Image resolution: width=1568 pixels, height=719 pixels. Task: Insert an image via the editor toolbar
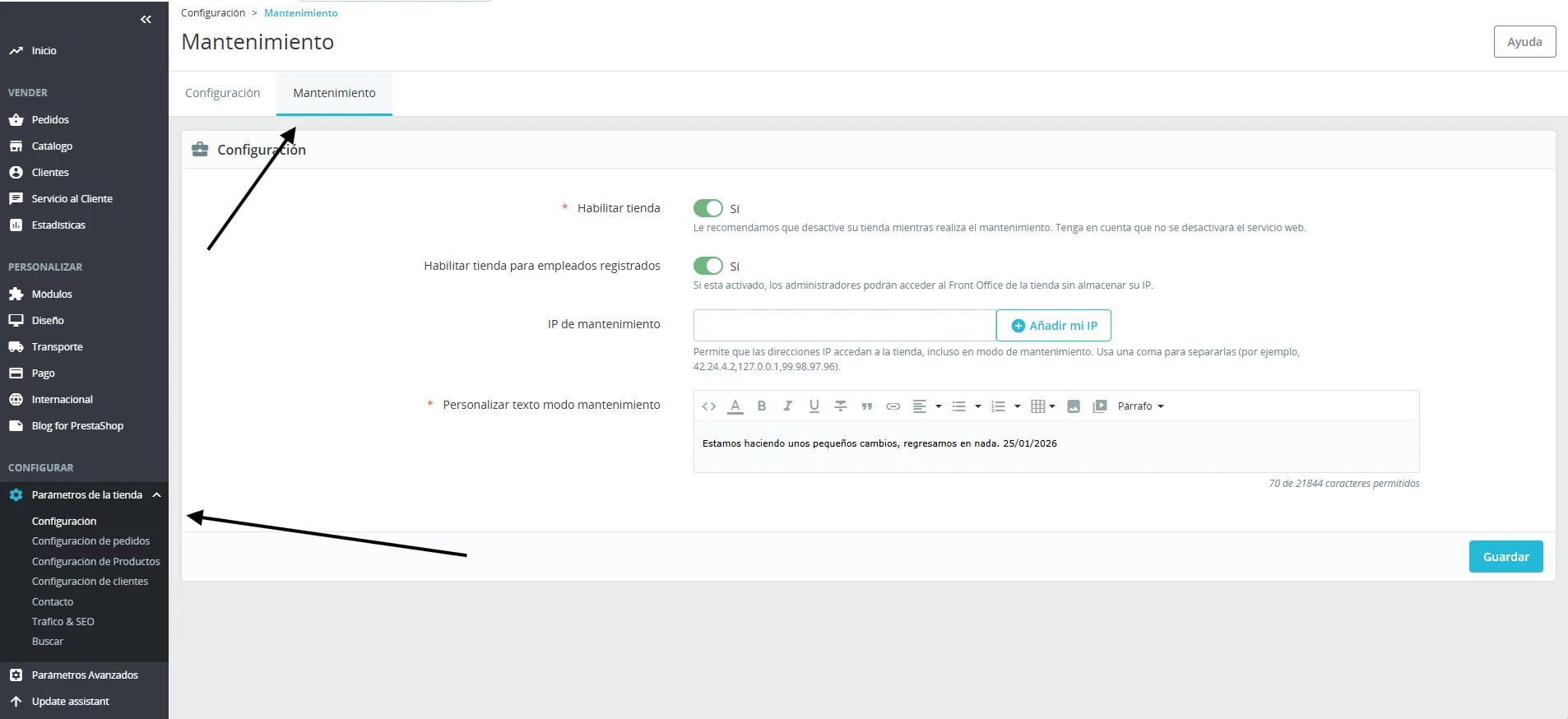pyautogui.click(x=1074, y=406)
